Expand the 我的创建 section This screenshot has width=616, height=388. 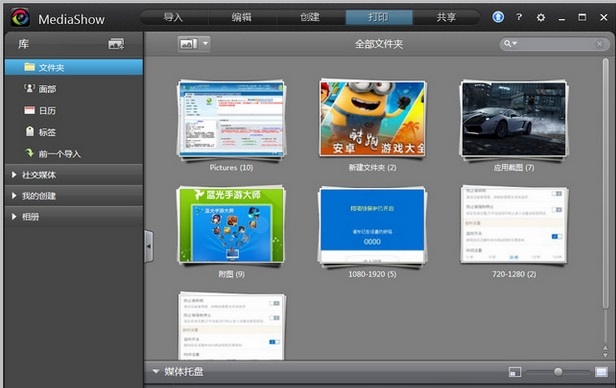tap(74, 196)
